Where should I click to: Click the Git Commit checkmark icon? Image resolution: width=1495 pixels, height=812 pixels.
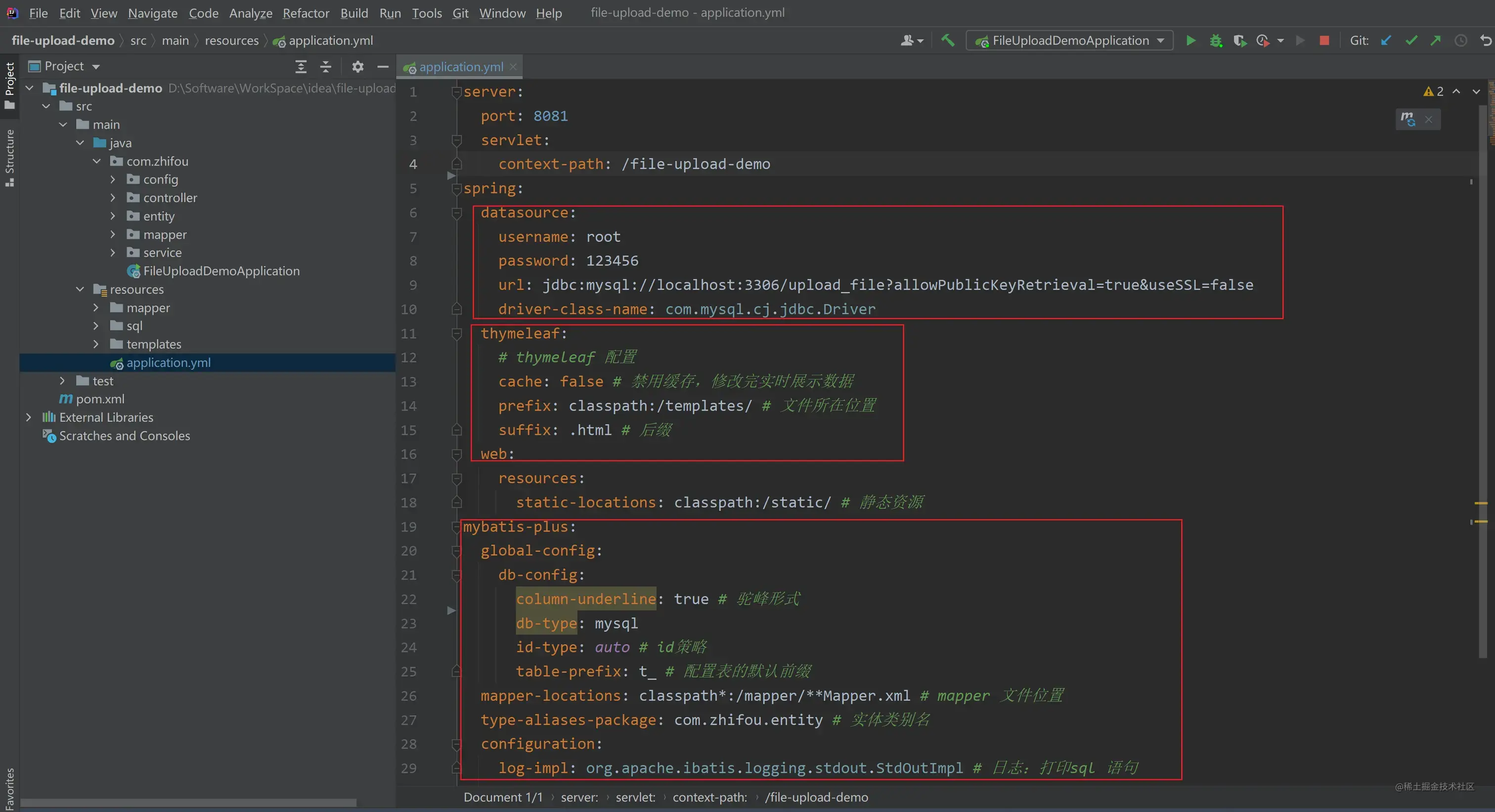[1411, 41]
